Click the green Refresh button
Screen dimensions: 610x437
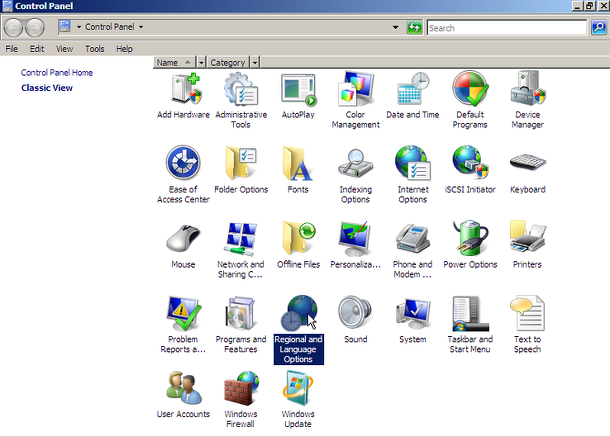[414, 27]
